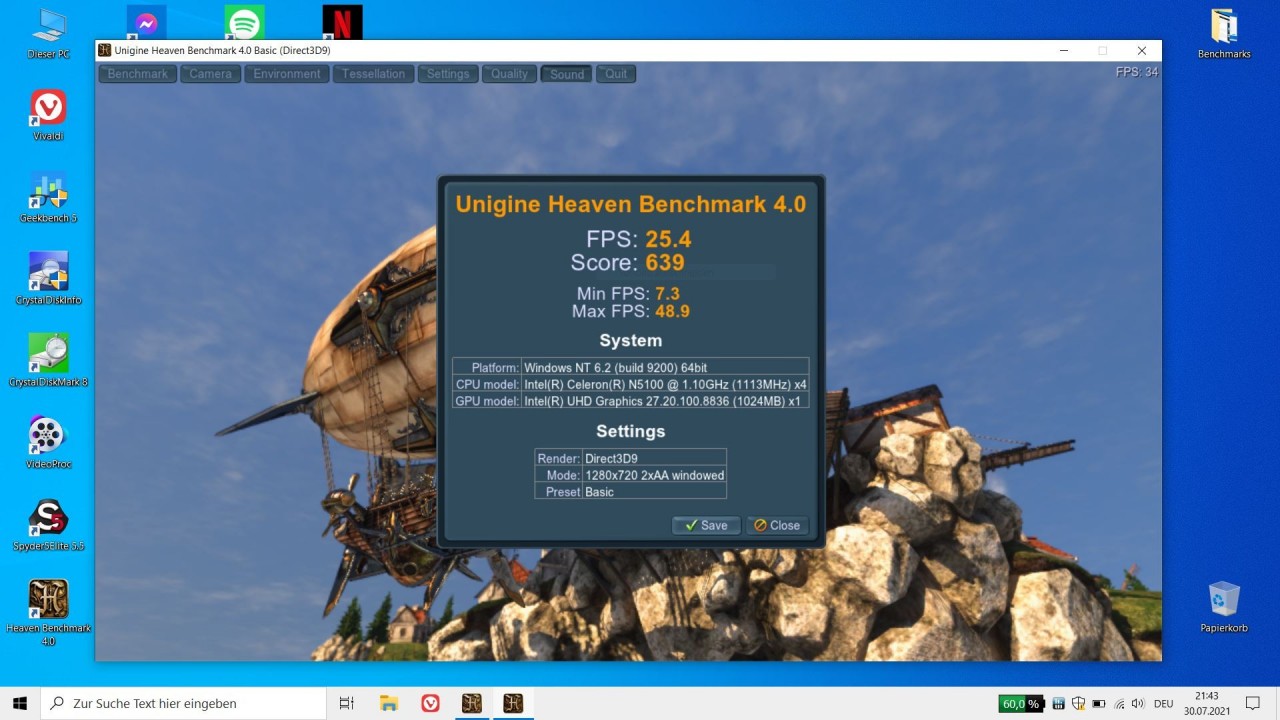Open the Quality menu
The width and height of the screenshot is (1280, 720).
coord(509,74)
